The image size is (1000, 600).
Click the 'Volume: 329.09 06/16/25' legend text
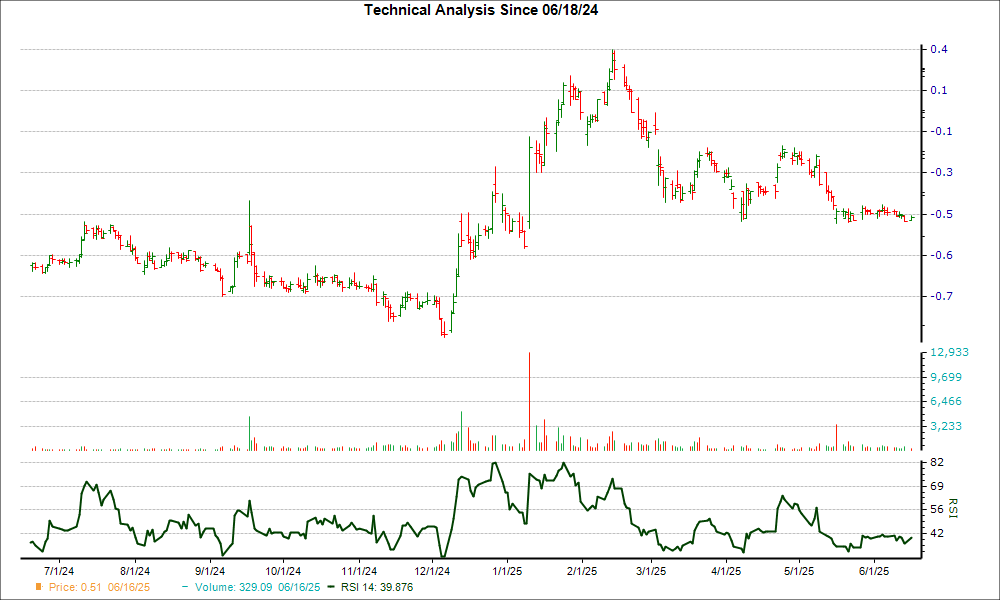pos(258,587)
